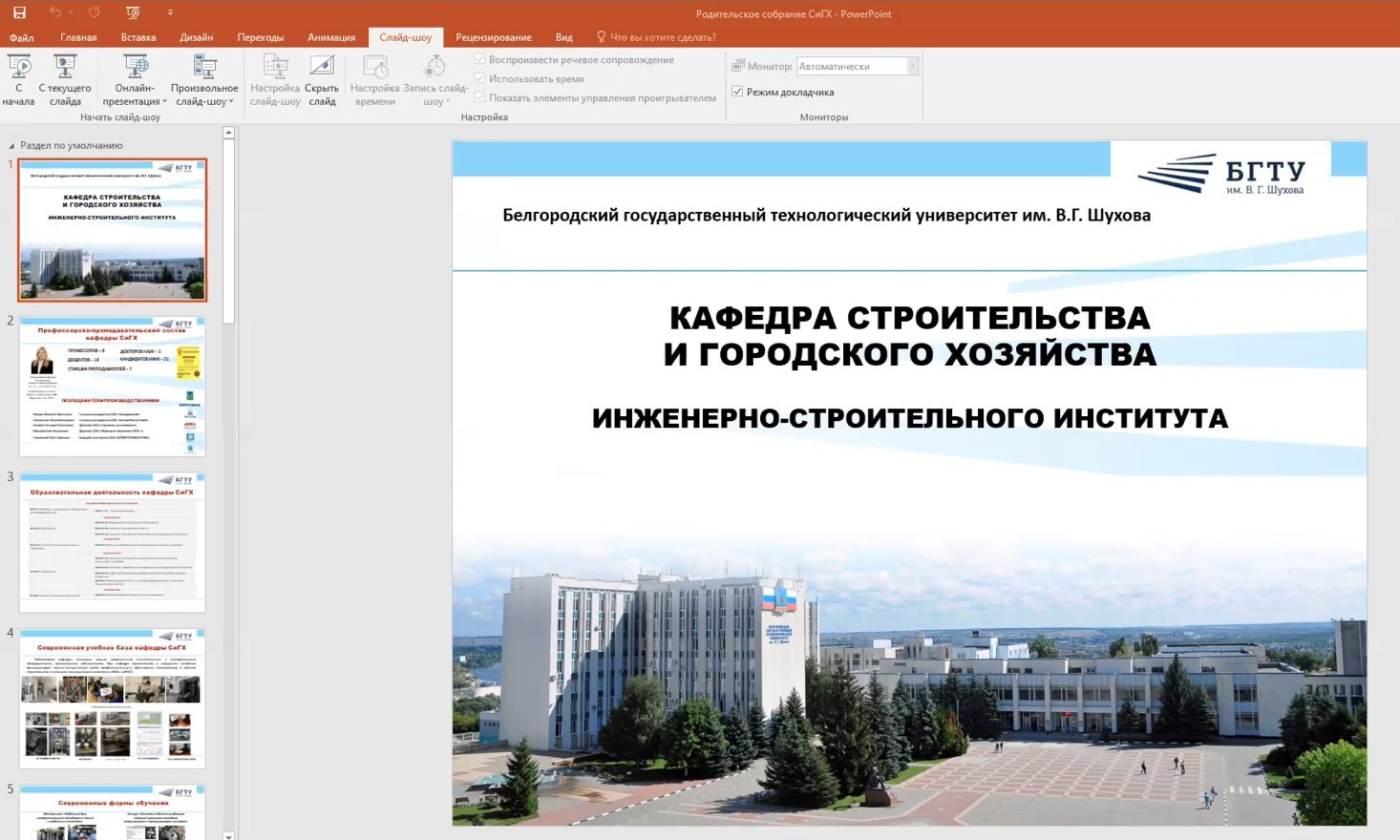Image resolution: width=1400 pixels, height=840 pixels.
Task: Open Rehearse timings (Настройка времени)
Action: [375, 80]
